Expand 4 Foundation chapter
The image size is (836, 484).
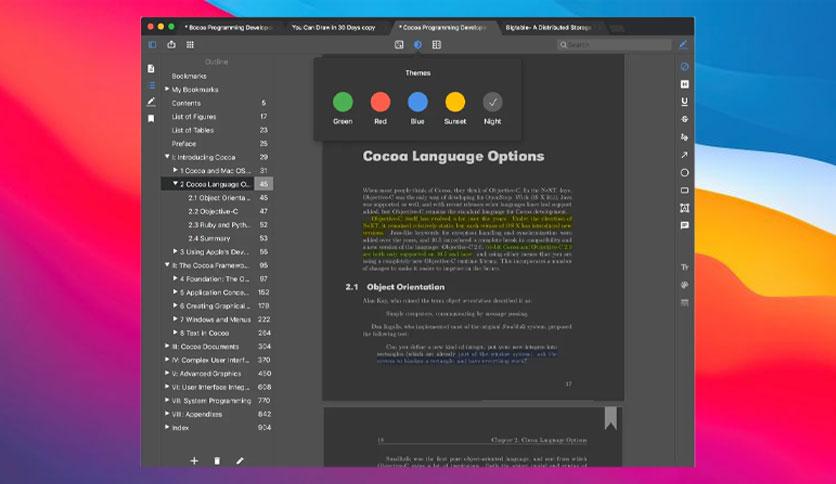(175, 278)
